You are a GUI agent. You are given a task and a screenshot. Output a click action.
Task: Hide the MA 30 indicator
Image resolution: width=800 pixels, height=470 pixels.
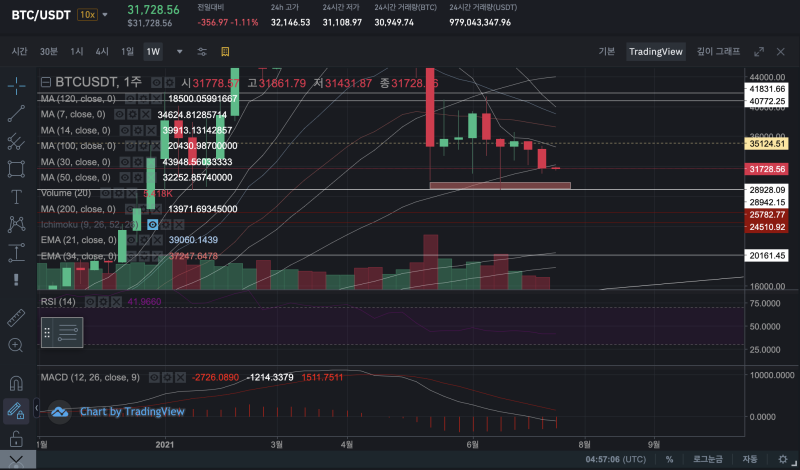tap(124, 162)
